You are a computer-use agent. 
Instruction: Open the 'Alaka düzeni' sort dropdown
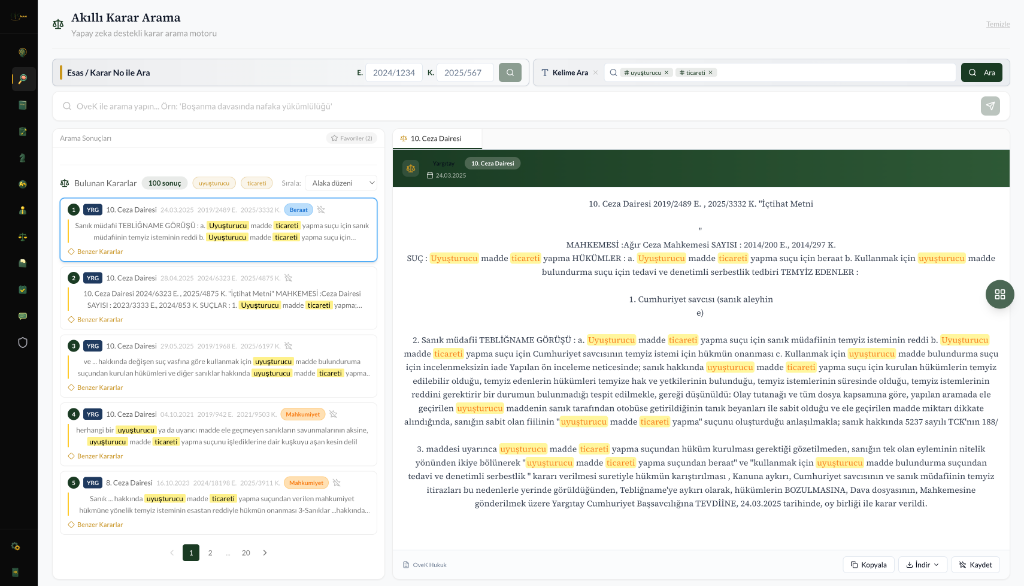[x=343, y=183]
